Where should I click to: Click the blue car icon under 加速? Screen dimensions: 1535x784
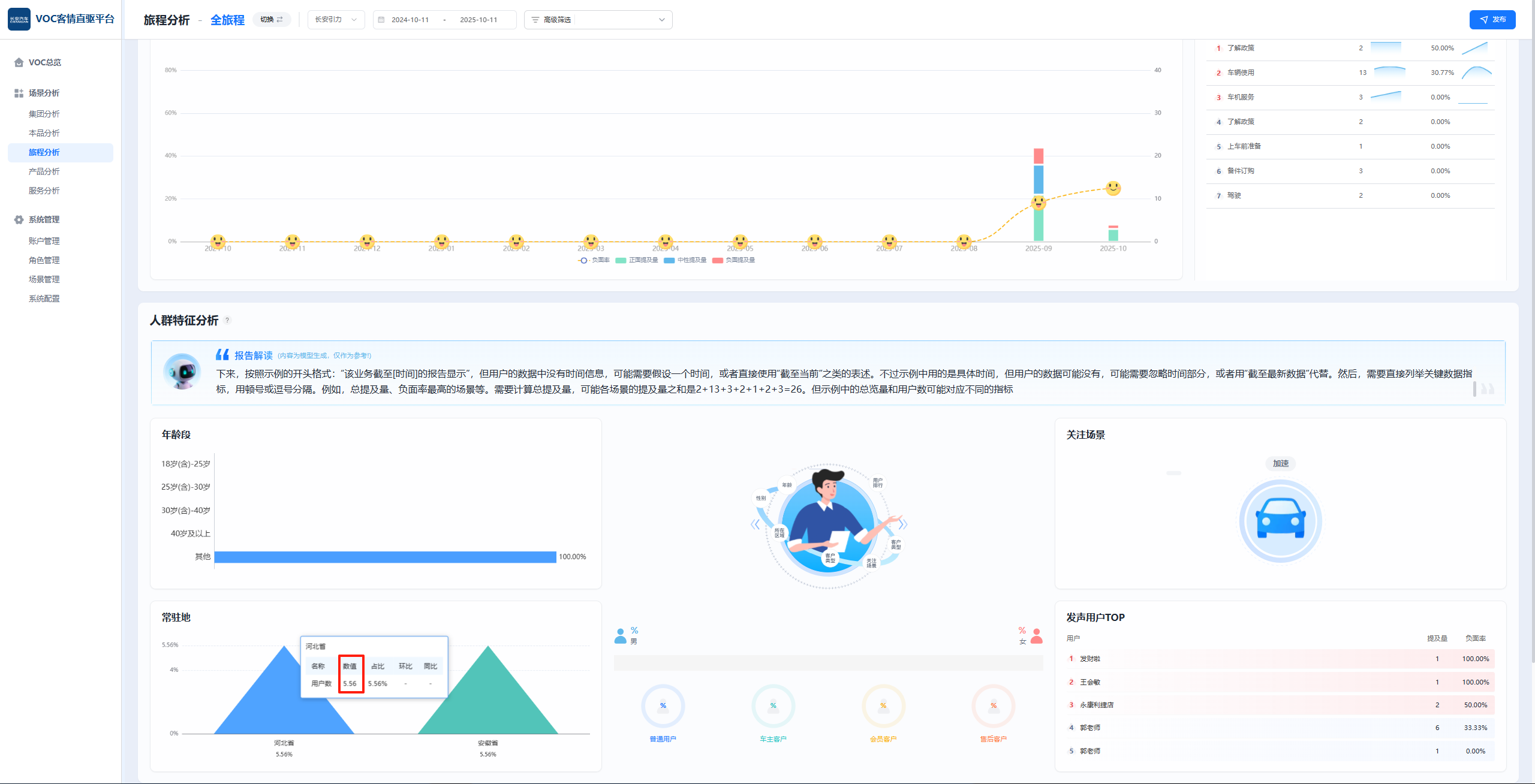pyautogui.click(x=1280, y=520)
